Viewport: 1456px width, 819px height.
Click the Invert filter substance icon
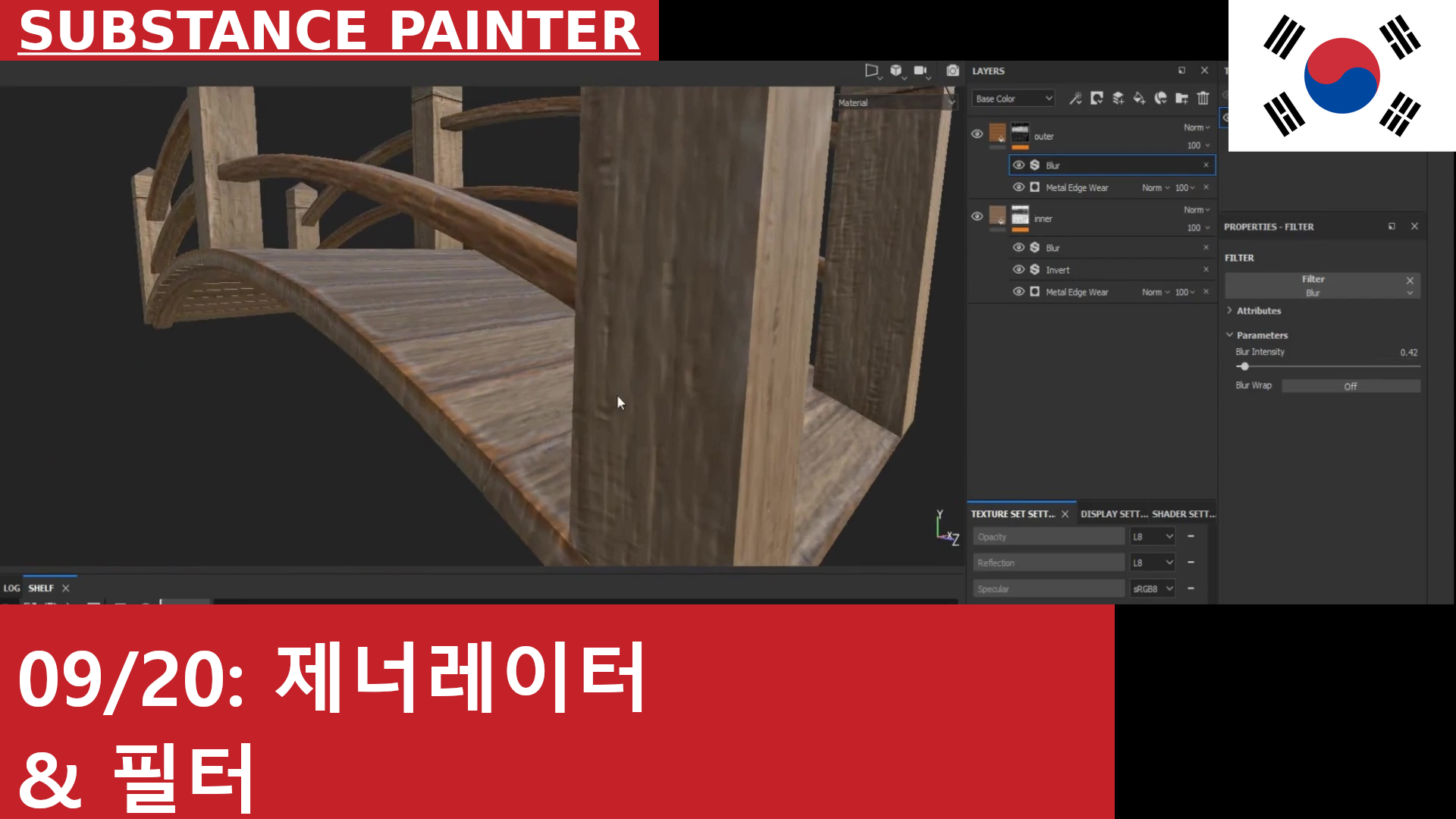[x=1034, y=269]
